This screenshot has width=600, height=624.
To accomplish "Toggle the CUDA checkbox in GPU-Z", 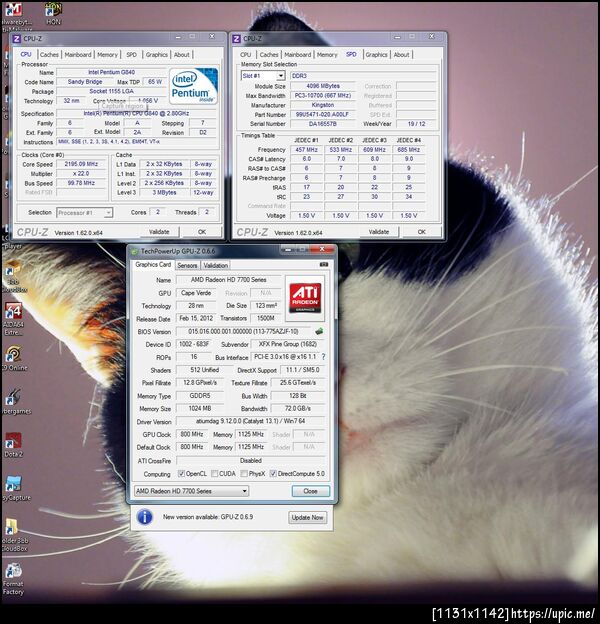I will pos(215,474).
